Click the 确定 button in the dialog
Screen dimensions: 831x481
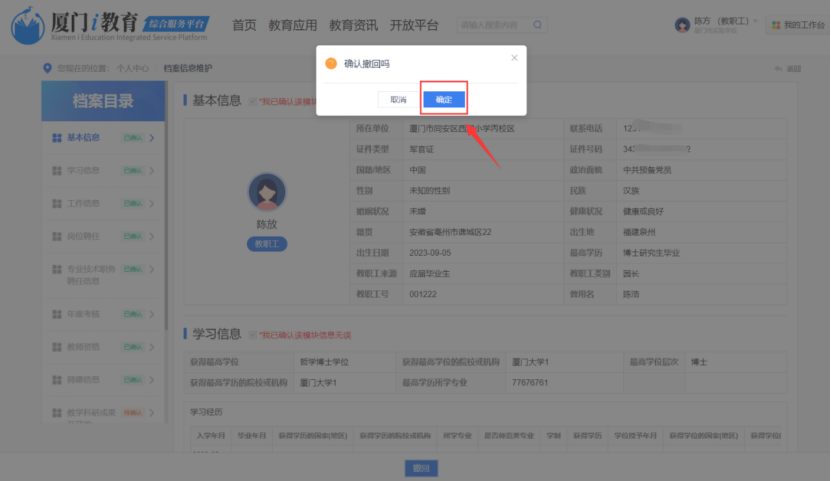(443, 100)
